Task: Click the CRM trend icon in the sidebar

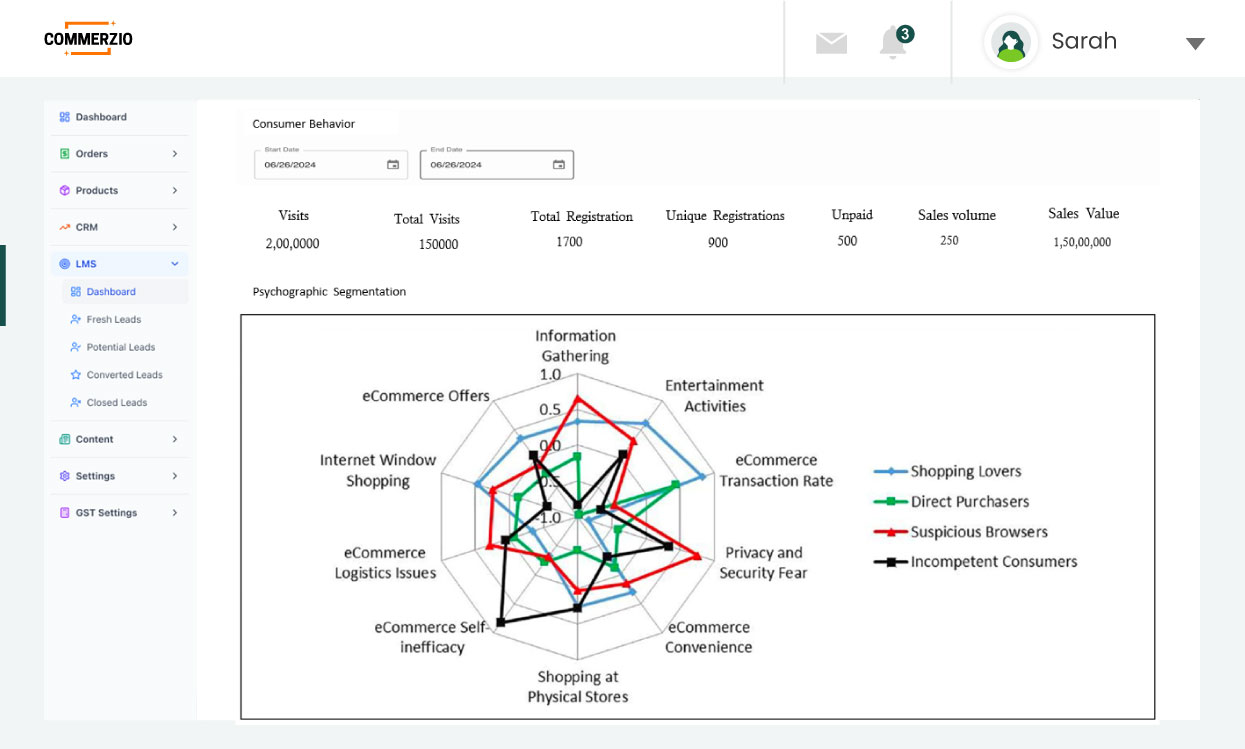Action: click(65, 228)
